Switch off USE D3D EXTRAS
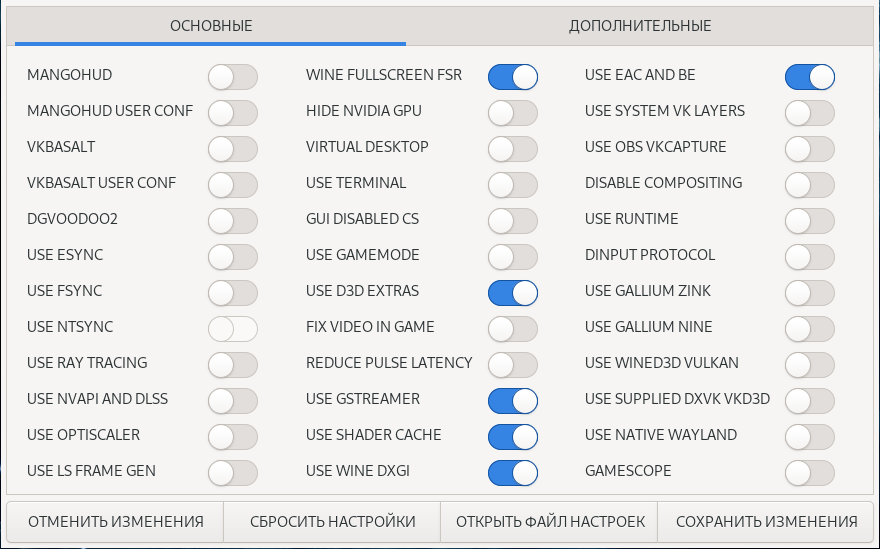 coord(513,292)
